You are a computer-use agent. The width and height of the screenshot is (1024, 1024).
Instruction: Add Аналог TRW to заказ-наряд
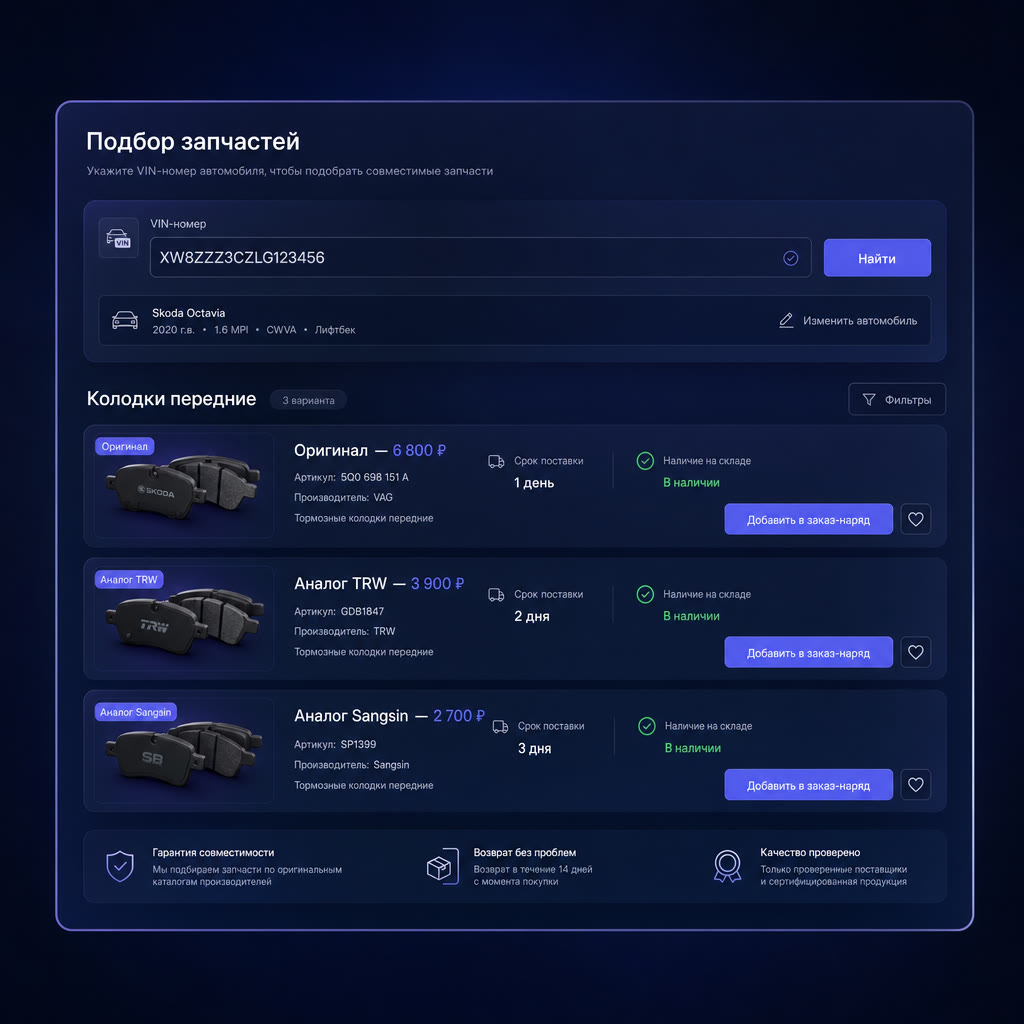point(808,652)
